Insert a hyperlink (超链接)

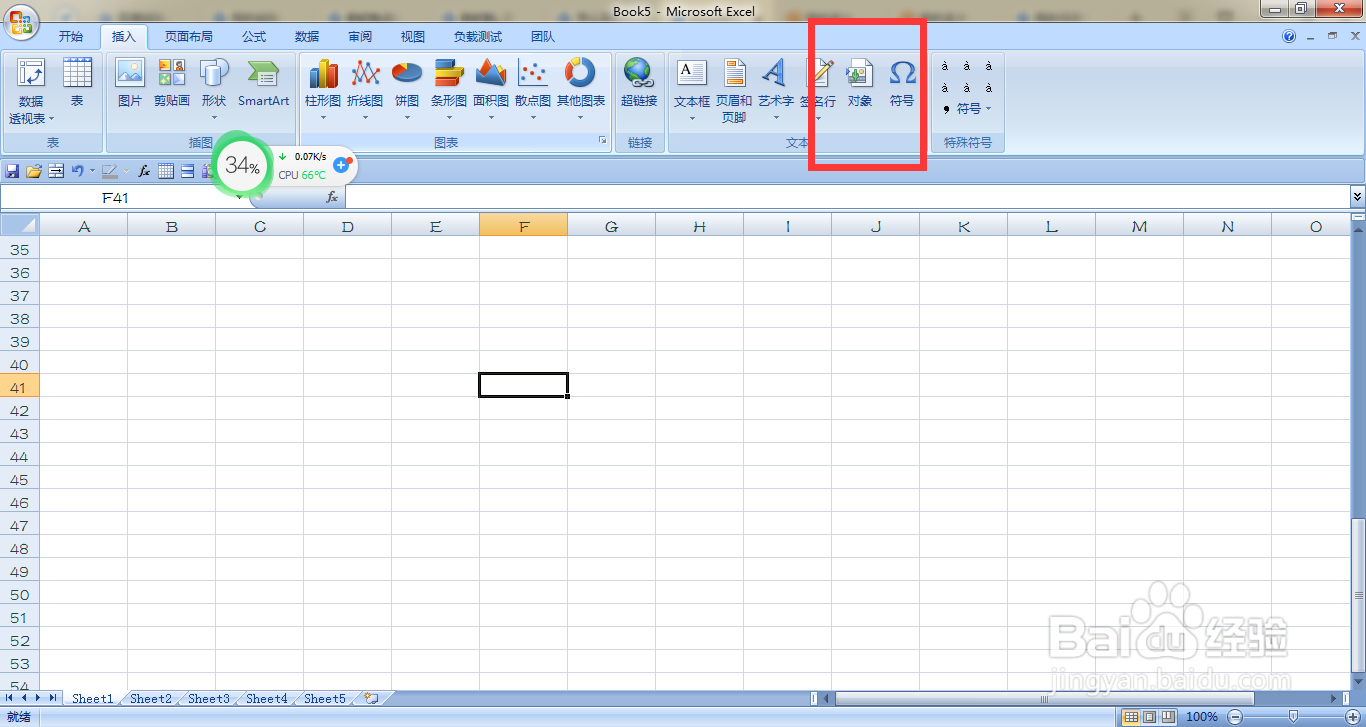click(639, 84)
